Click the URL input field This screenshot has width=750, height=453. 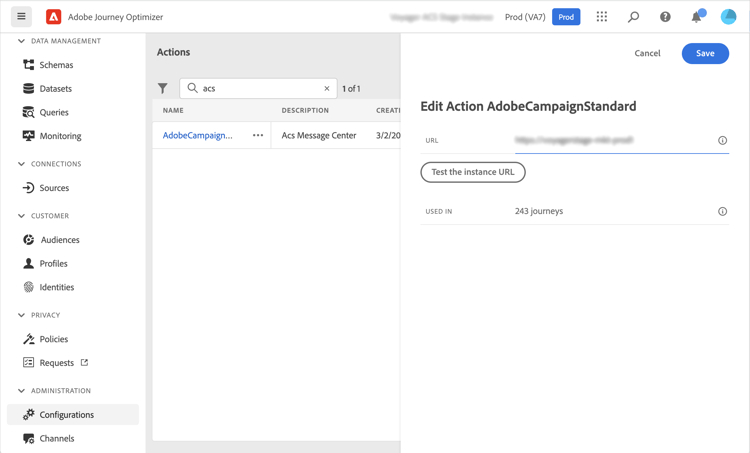pyautogui.click(x=621, y=140)
